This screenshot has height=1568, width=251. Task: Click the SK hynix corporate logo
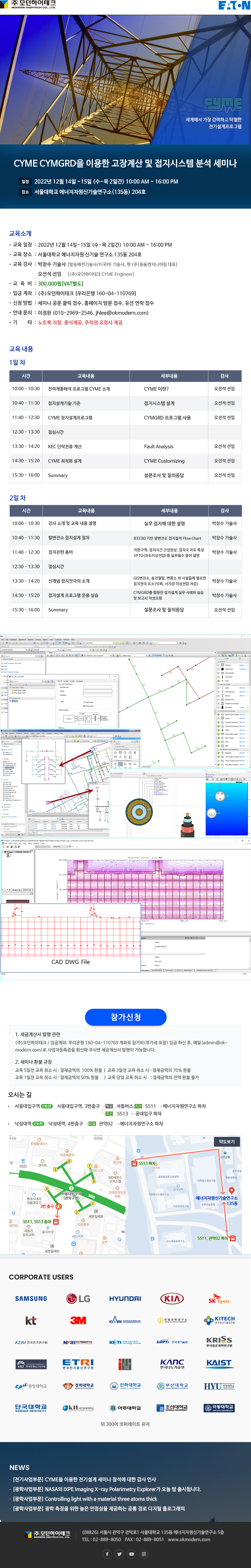[x=219, y=1299]
